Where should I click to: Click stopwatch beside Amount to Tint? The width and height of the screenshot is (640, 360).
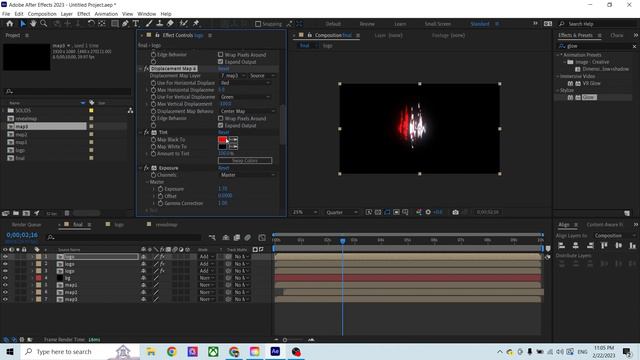(153, 153)
